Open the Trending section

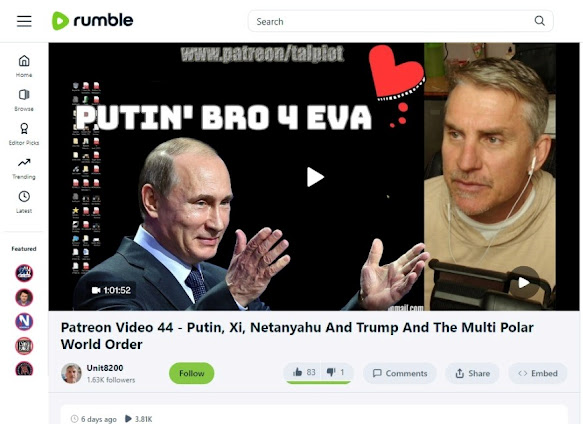point(24,168)
